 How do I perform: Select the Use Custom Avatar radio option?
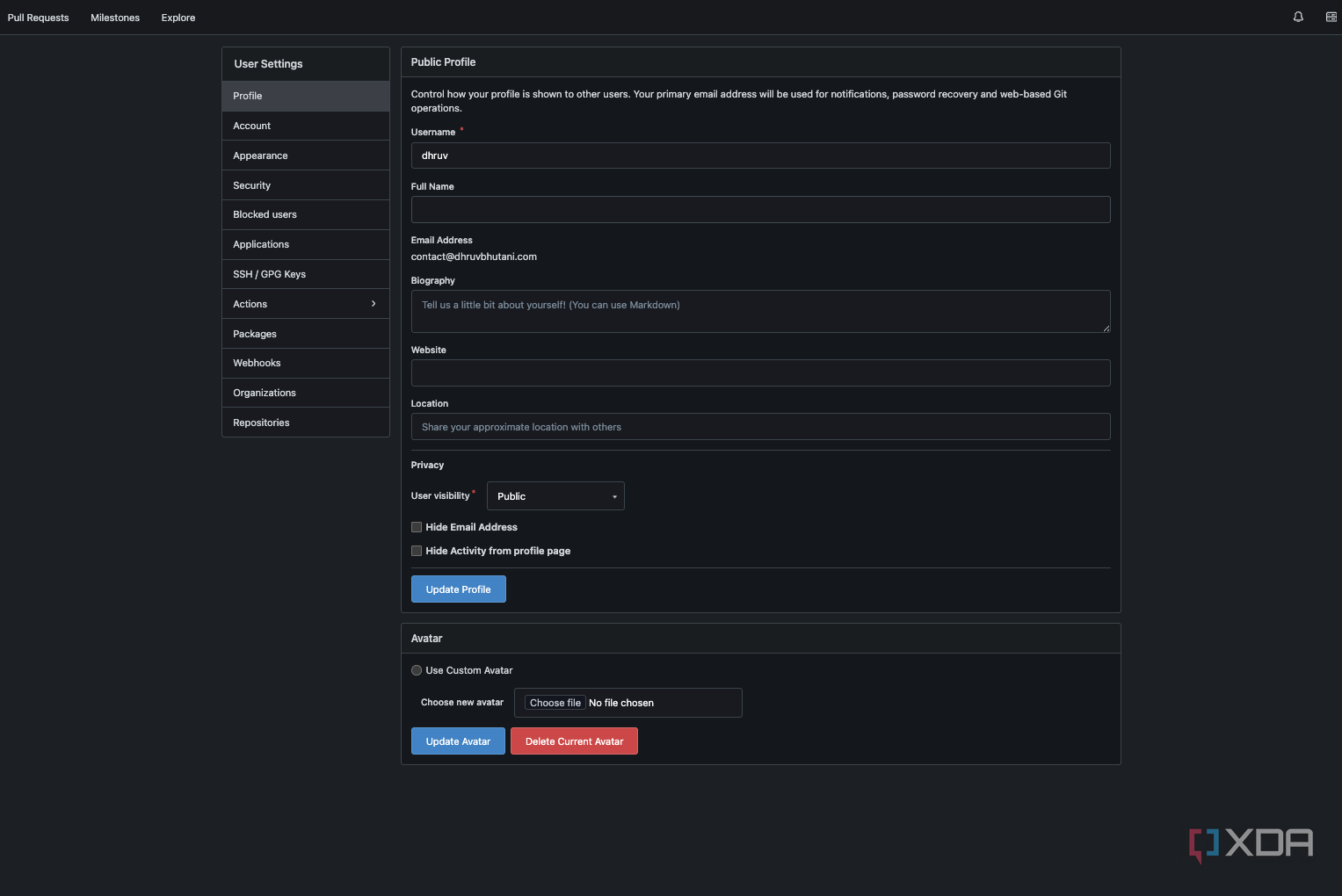(x=417, y=670)
